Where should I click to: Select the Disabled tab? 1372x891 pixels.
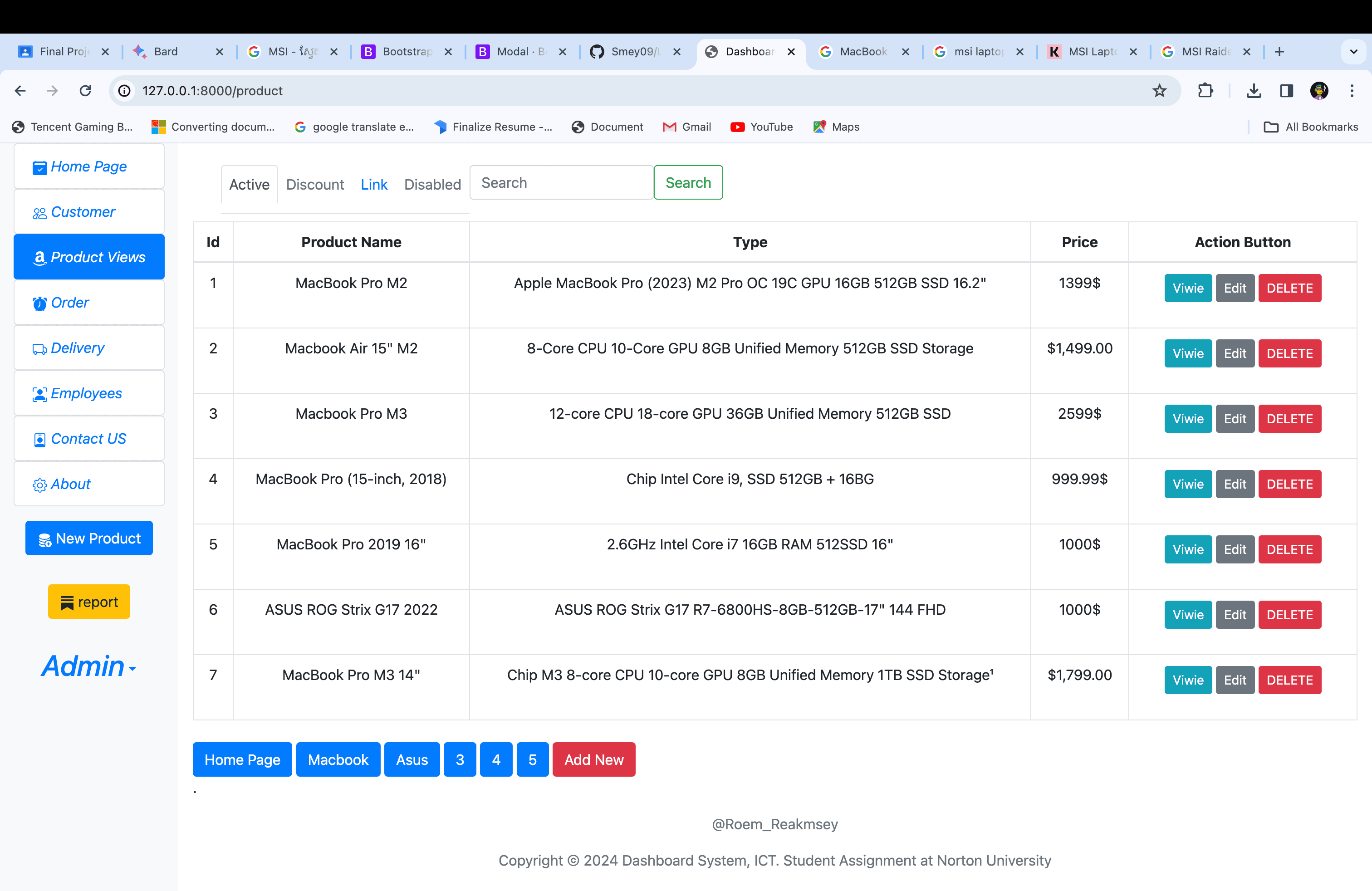[432, 184]
